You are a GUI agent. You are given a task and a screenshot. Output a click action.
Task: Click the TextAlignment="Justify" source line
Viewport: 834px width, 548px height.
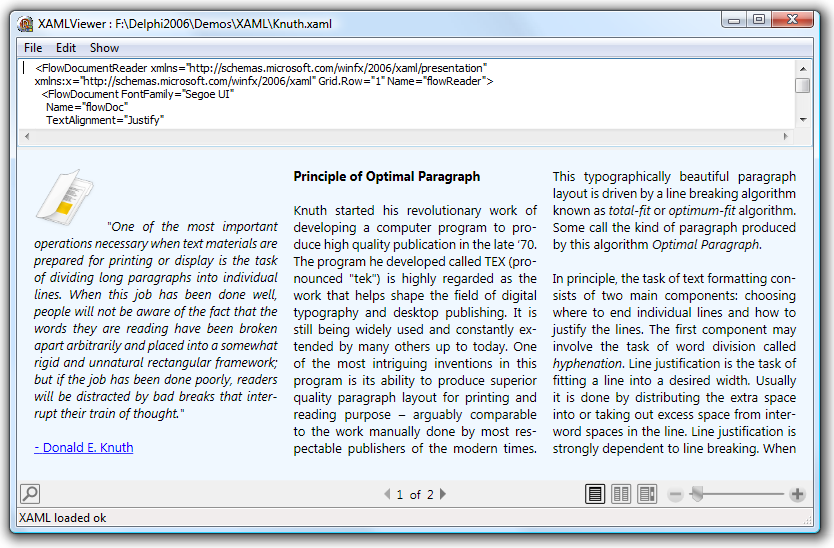[x=105, y=120]
